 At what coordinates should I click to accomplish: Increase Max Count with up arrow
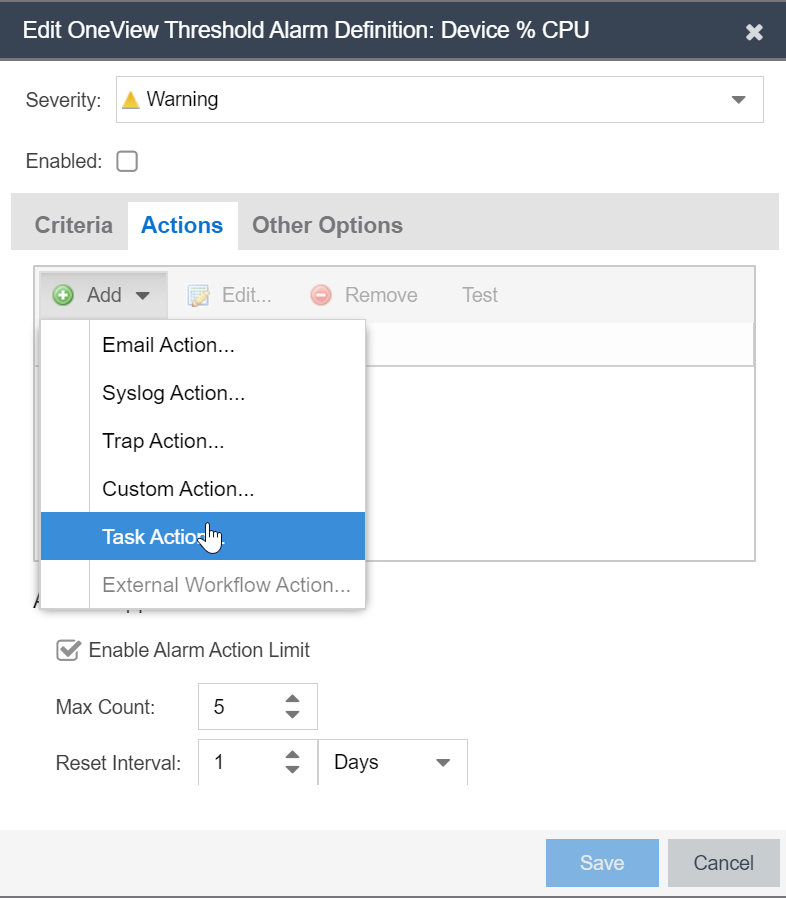pyautogui.click(x=292, y=699)
